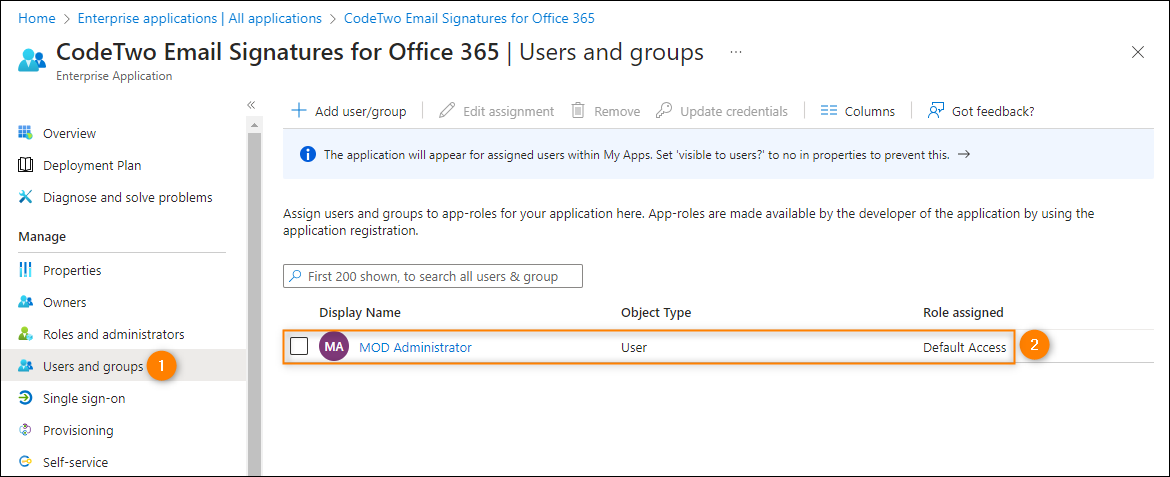
Task: Click the Enterprise Application header icon
Action: [x=32, y=60]
